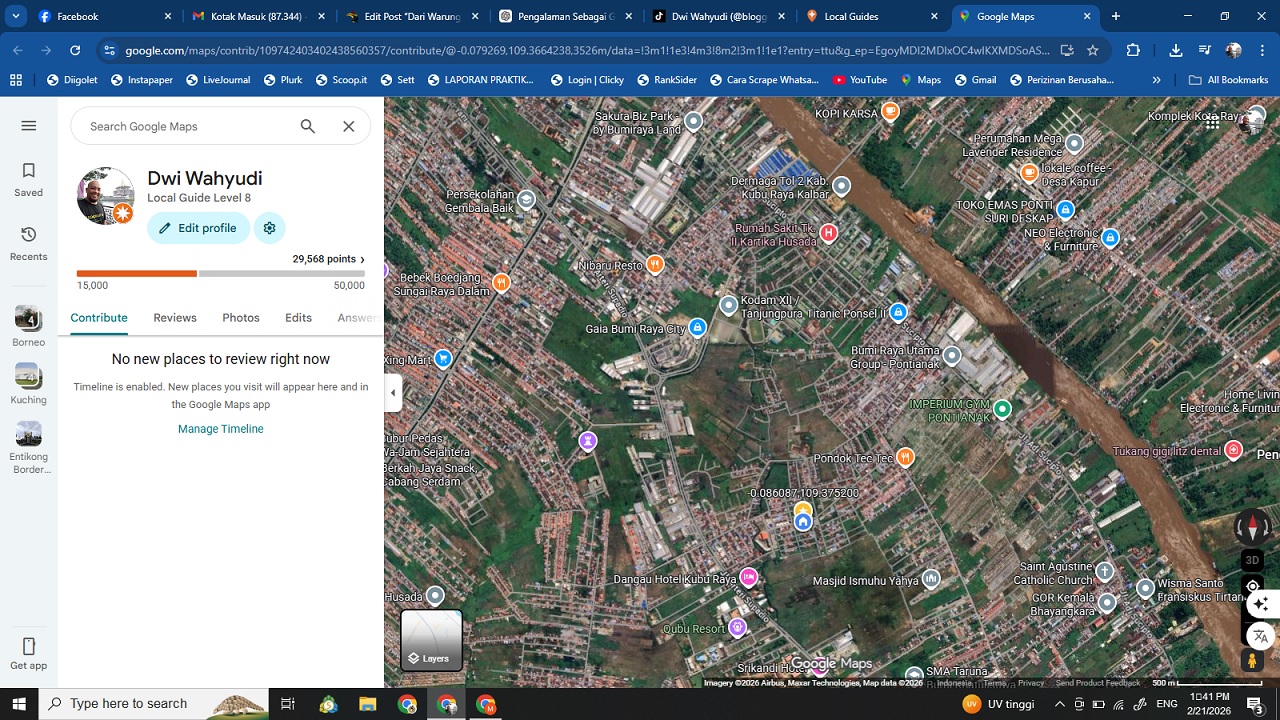Reset map north using the compass icon
The image size is (1280, 720).
point(1252,527)
